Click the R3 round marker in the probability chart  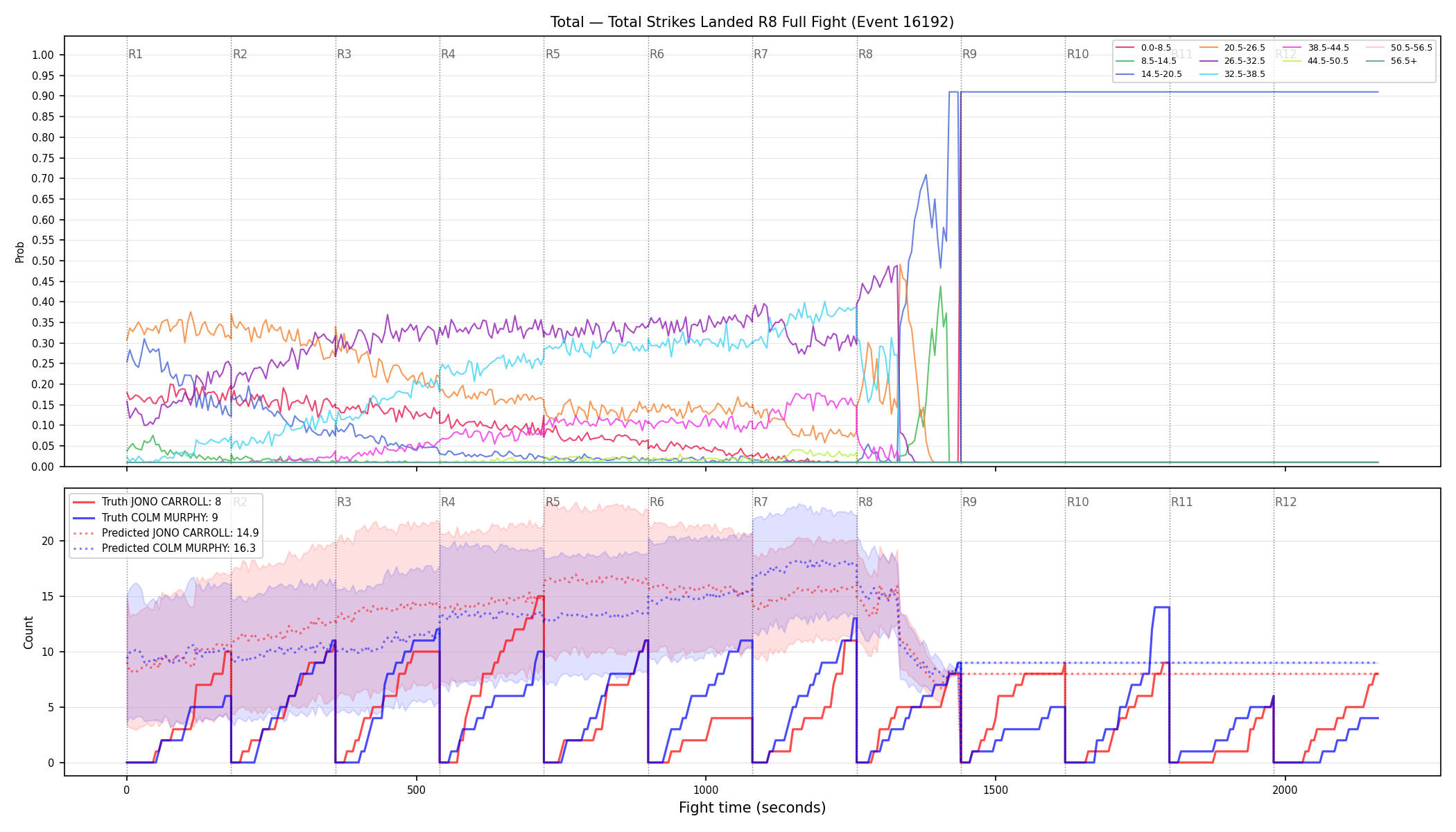(x=344, y=54)
